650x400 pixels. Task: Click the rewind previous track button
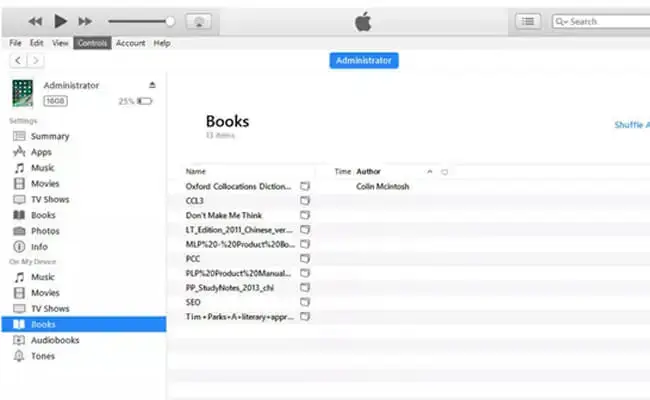(35, 21)
